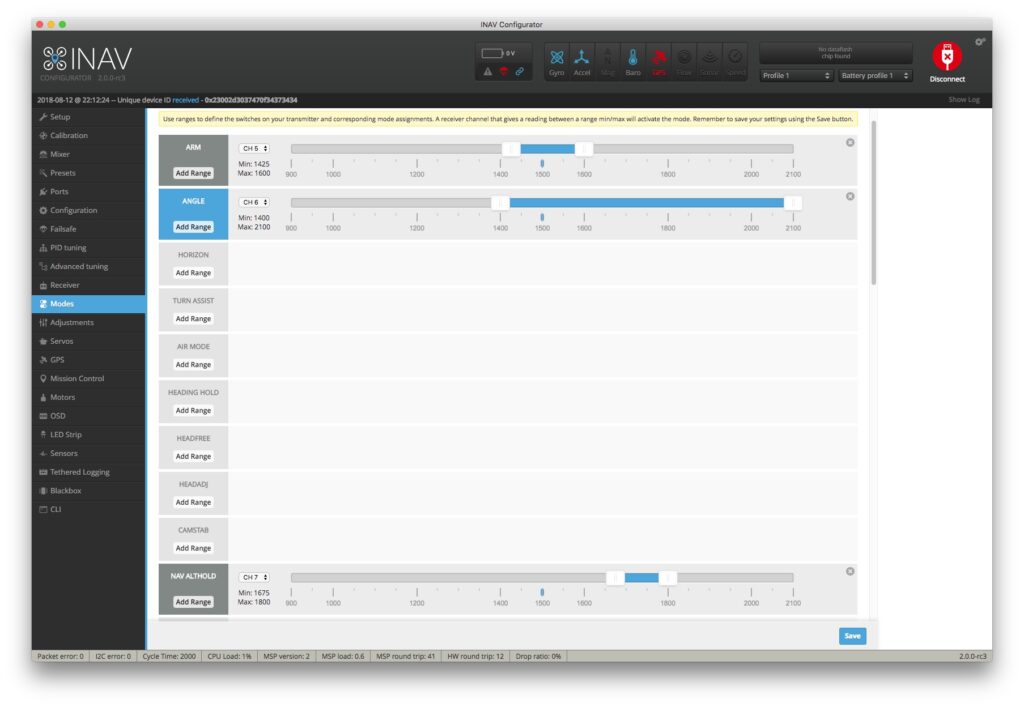Image resolution: width=1024 pixels, height=707 pixels.
Task: Click the modes list vertical scrollbar
Action: click(x=873, y=200)
